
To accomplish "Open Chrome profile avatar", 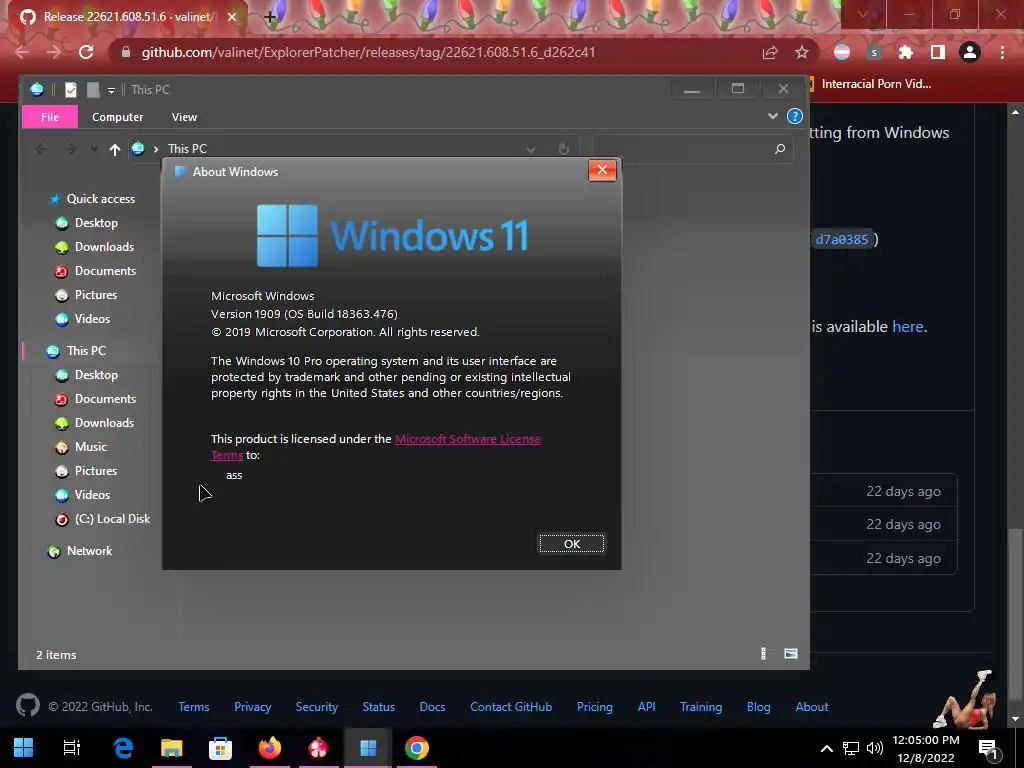I will [x=970, y=52].
